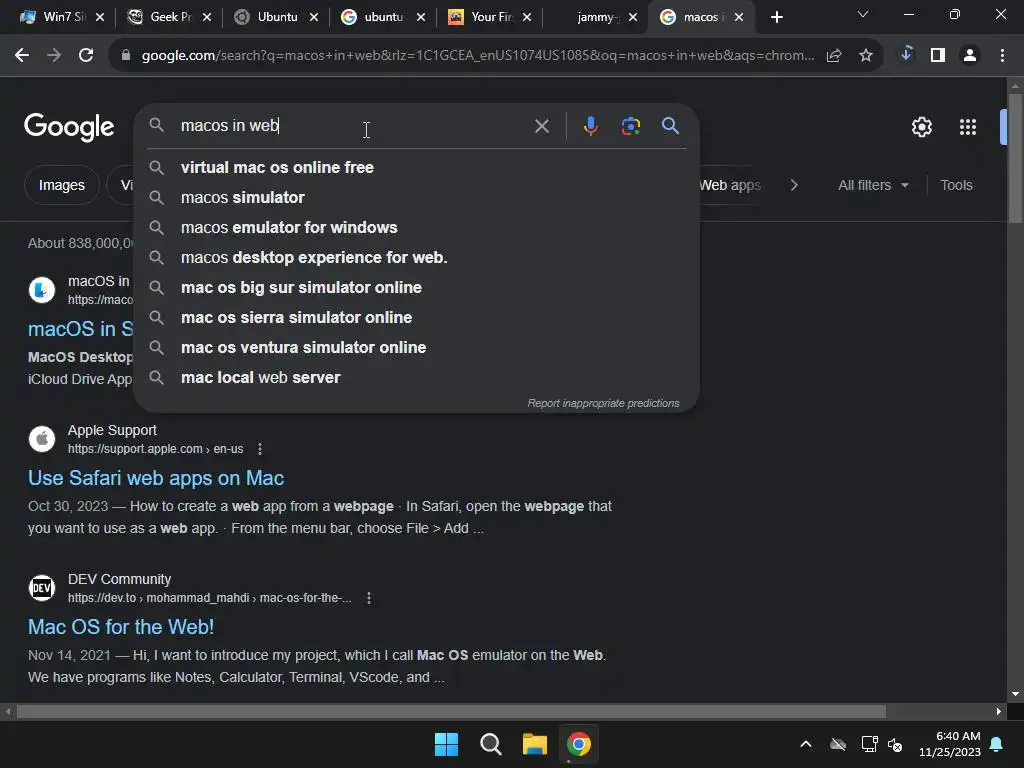The width and height of the screenshot is (1024, 768).
Task: Open muted volume tray icon
Action: [895, 744]
